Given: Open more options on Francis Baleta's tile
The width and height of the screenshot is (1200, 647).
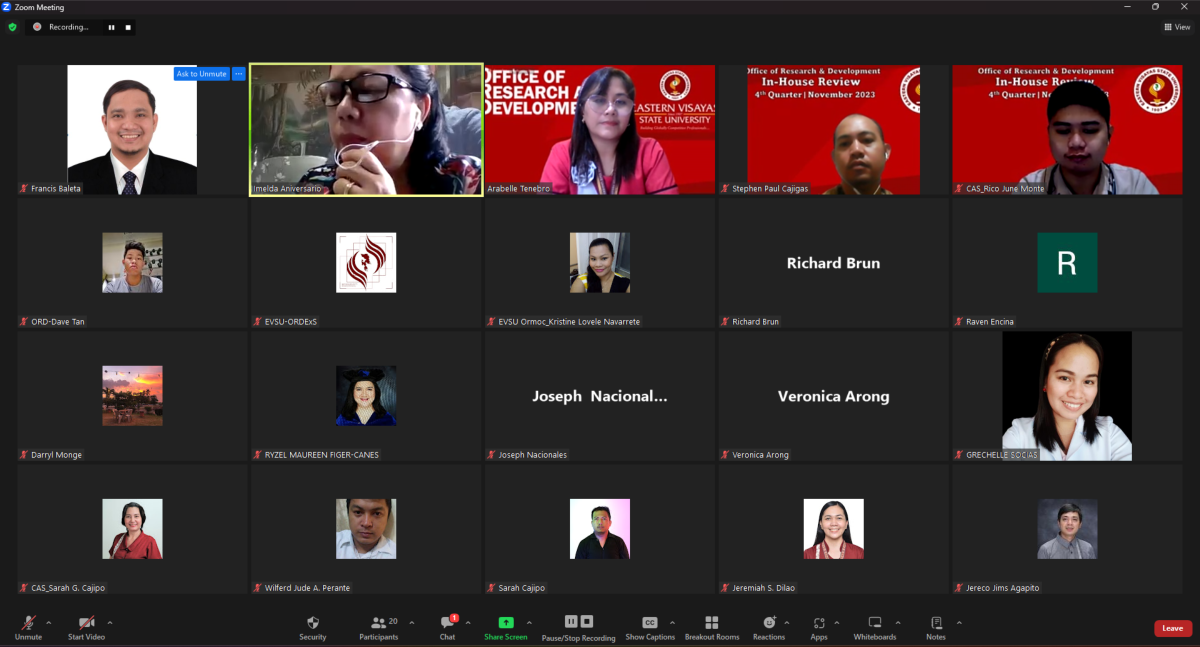Looking at the screenshot, I should pos(238,74).
